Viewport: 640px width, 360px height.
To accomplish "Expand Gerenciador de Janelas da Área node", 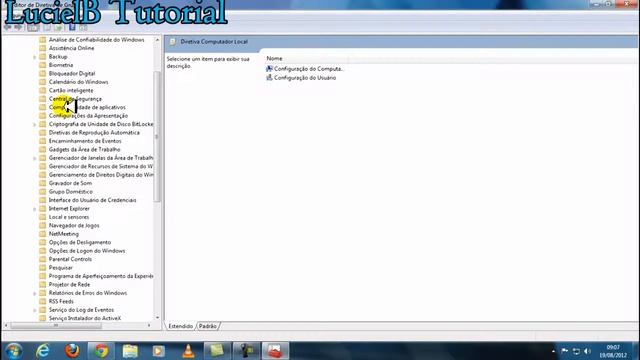I will (35, 158).
